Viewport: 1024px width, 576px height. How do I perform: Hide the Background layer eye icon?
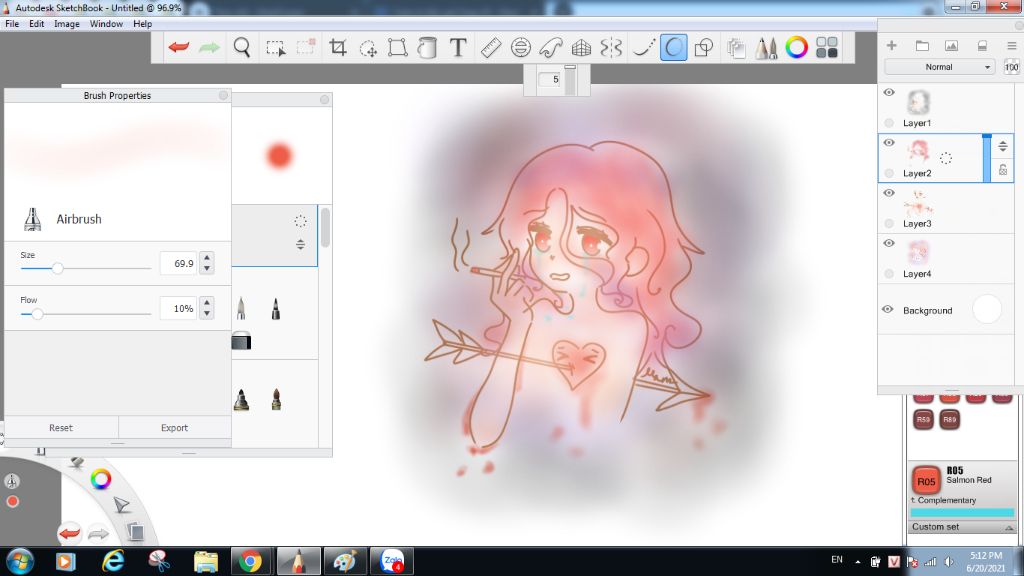pyautogui.click(x=888, y=309)
